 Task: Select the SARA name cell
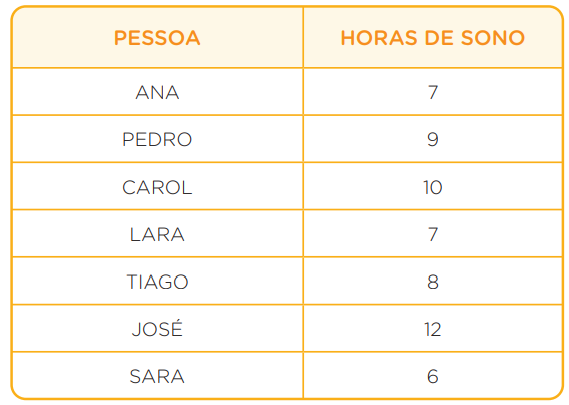pos(157,376)
